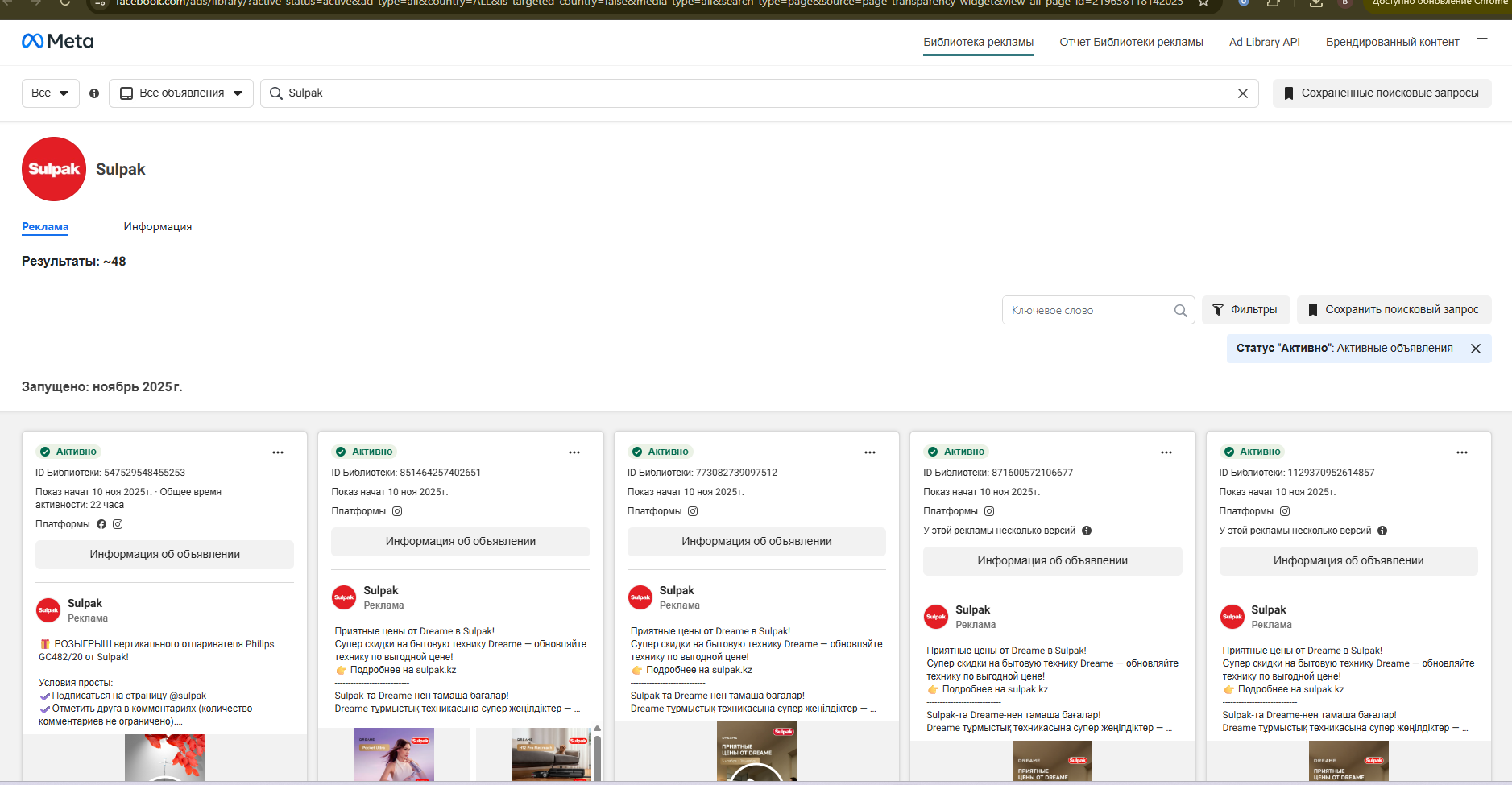Click the keyword field search icon
The height and width of the screenshot is (785, 1512).
coord(1181,311)
